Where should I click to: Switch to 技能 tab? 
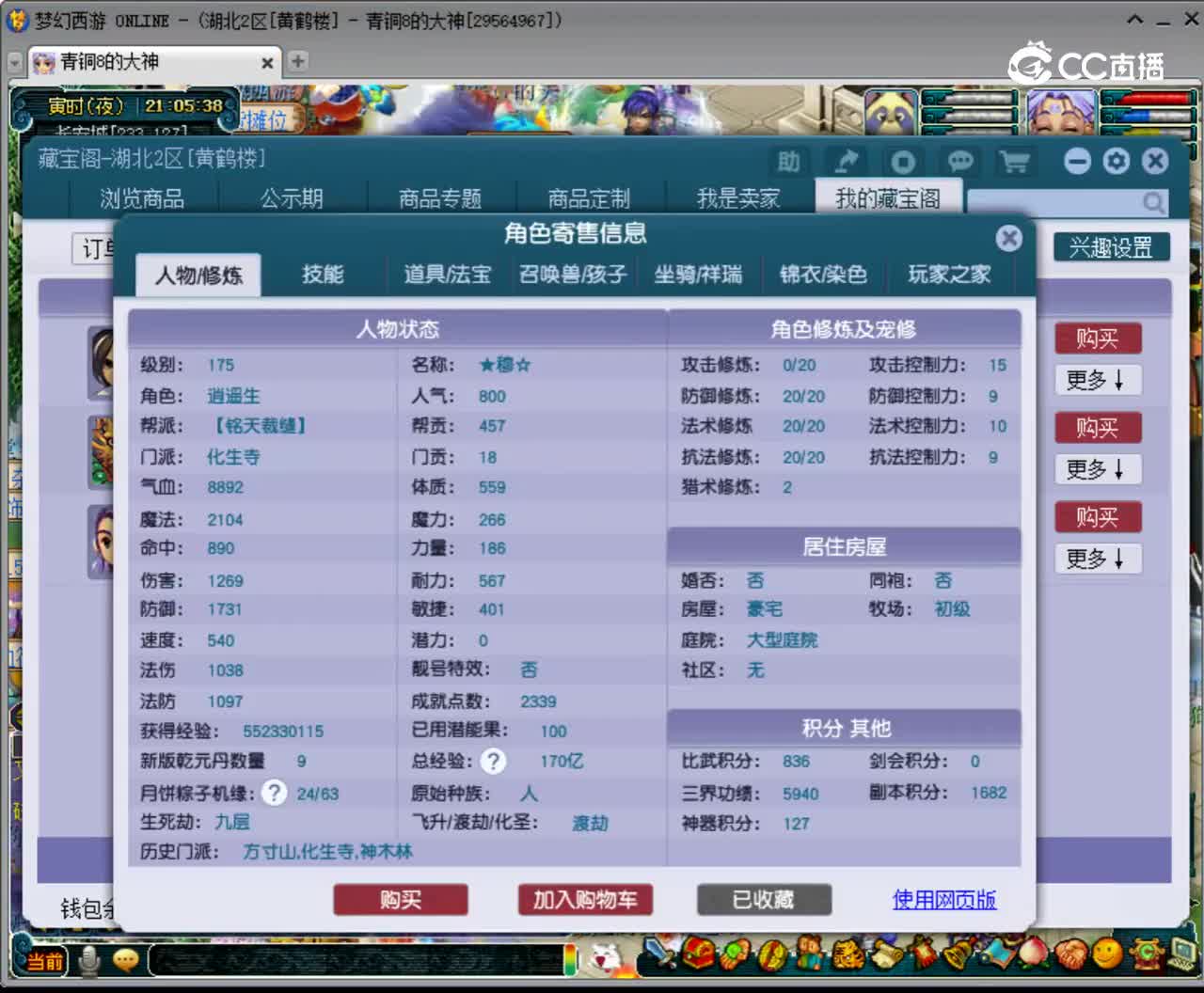click(x=323, y=274)
